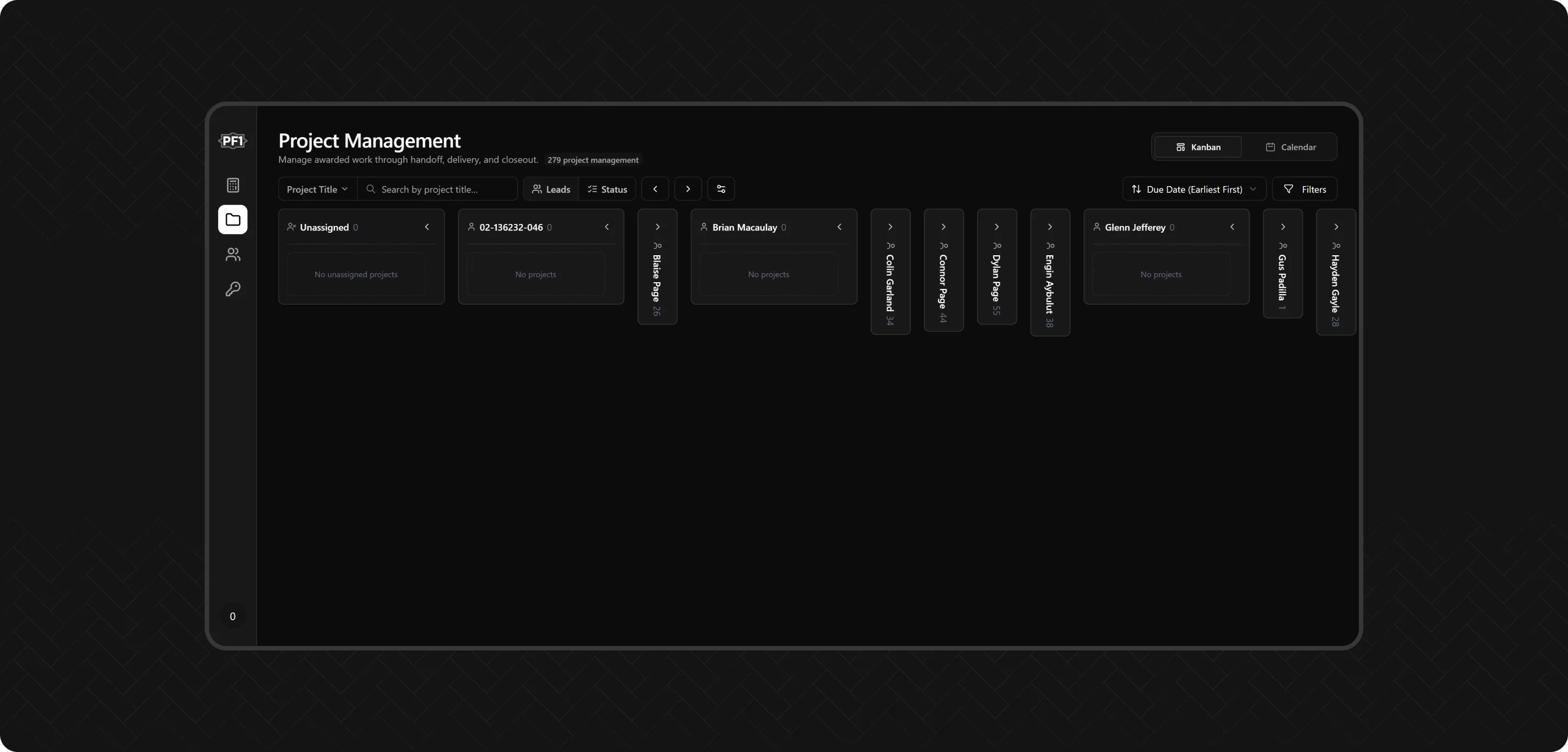Screen dimensions: 1568x752
Task: Open the calculator page from sidebar
Action: (x=233, y=185)
